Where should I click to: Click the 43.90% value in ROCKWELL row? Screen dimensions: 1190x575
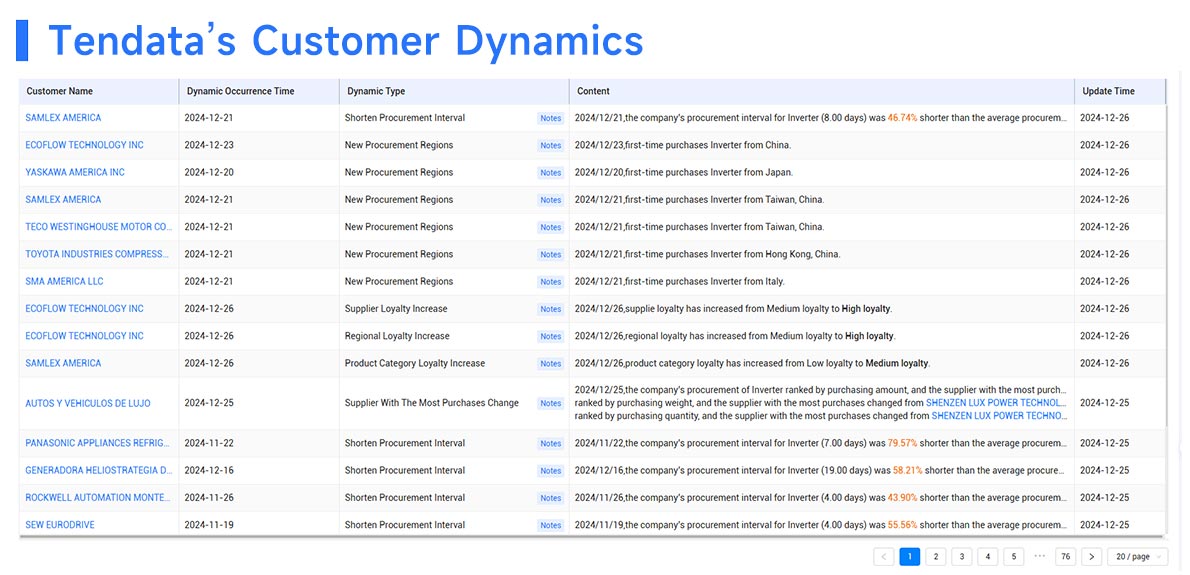pos(902,498)
